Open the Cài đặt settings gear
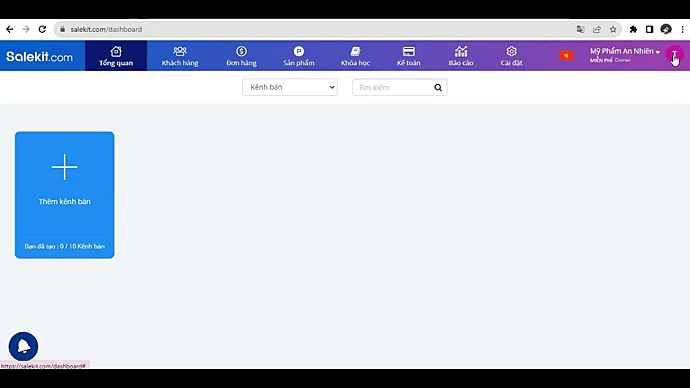This screenshot has width=690, height=388. [511, 56]
